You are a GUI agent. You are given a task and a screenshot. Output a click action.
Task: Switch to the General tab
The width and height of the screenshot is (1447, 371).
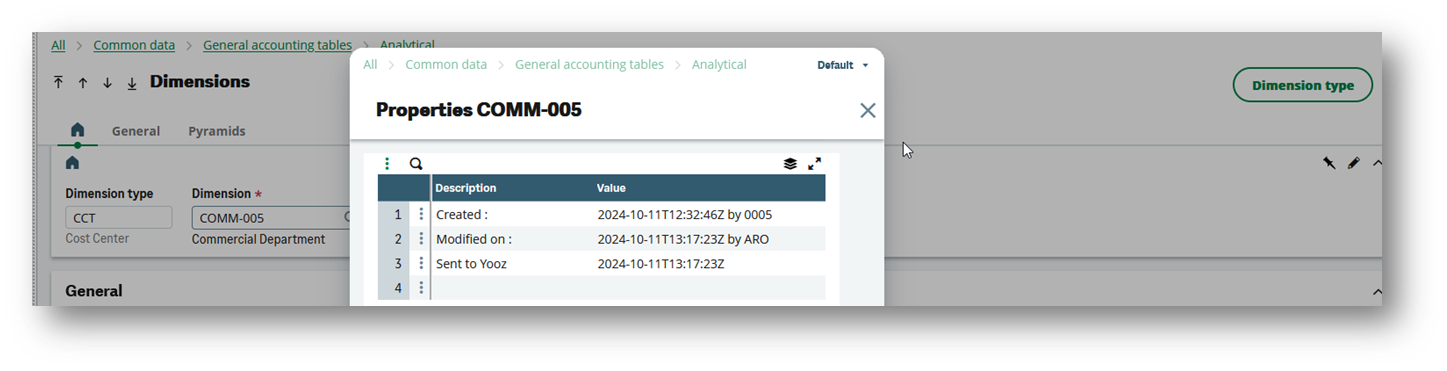136,131
